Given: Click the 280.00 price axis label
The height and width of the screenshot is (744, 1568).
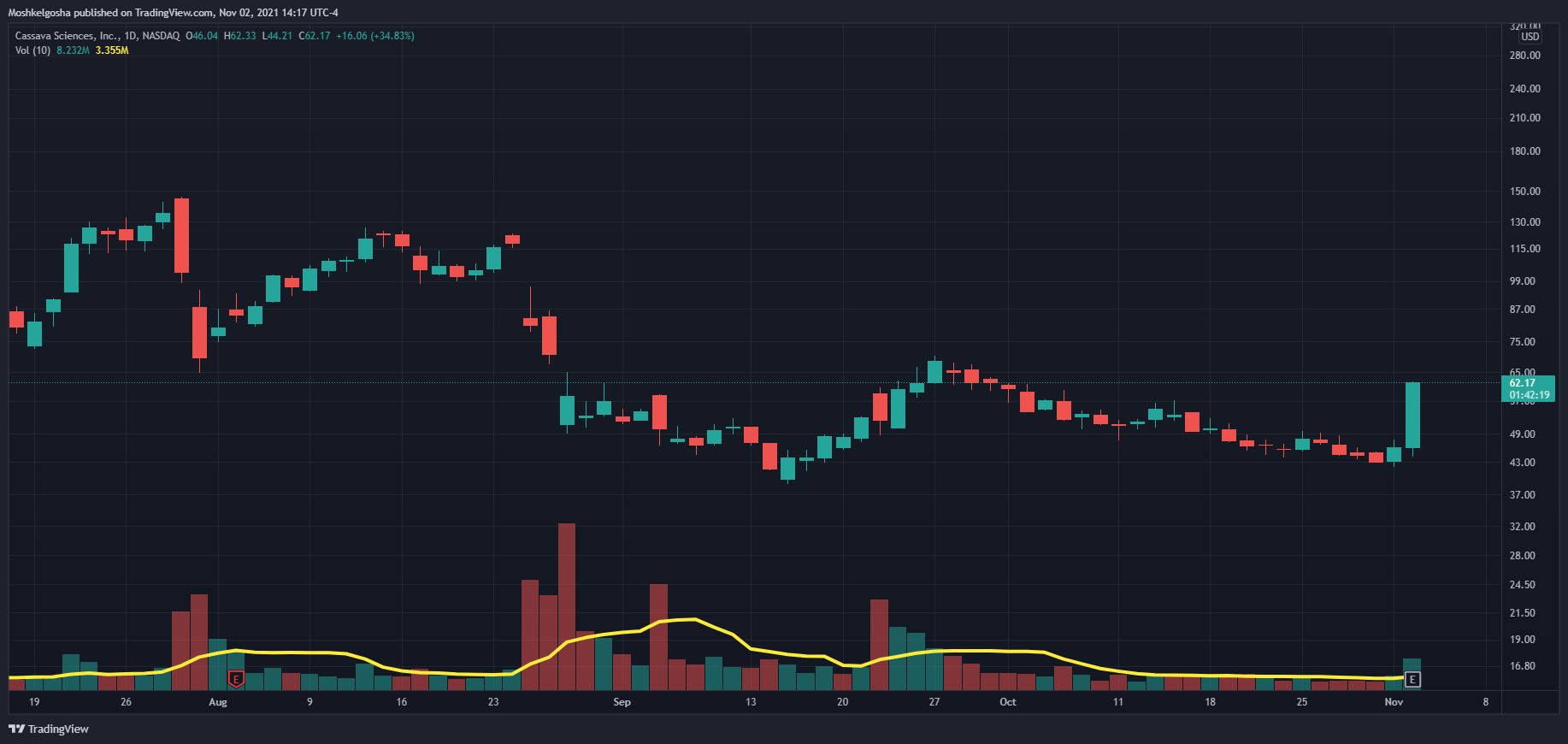Looking at the screenshot, I should tap(1525, 56).
